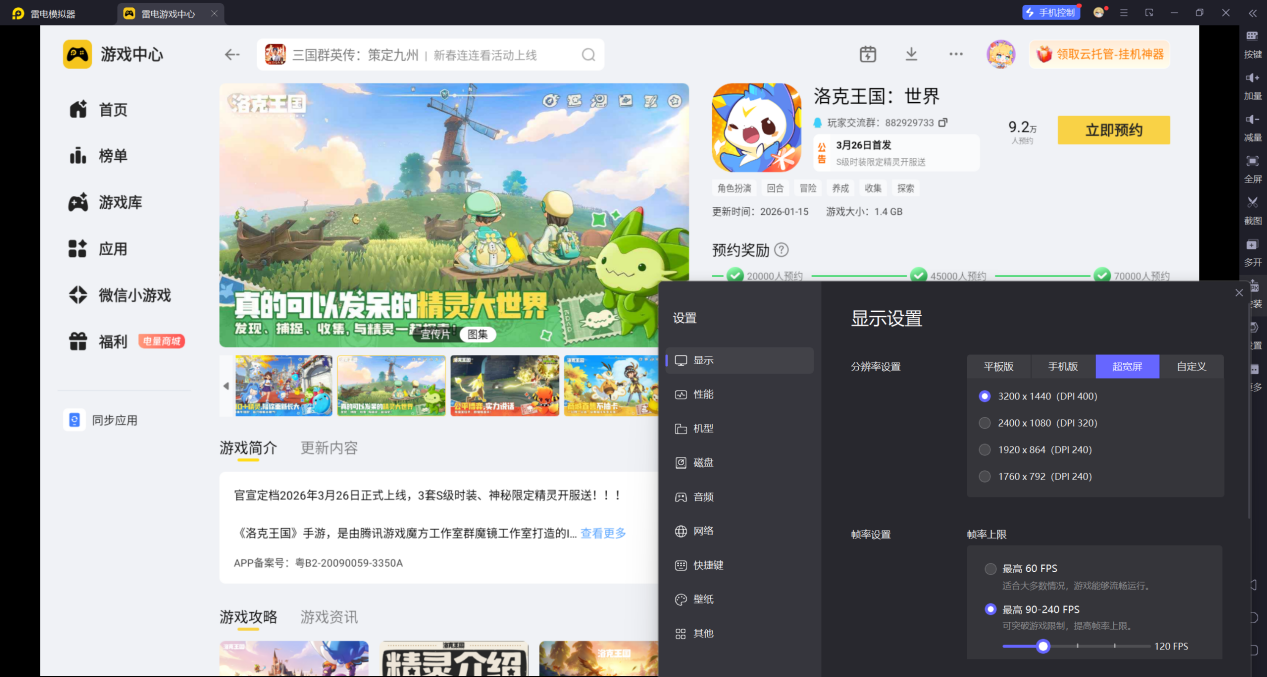Click 宣传片 promo video button
Screen dimensions: 1267x677
434,334
